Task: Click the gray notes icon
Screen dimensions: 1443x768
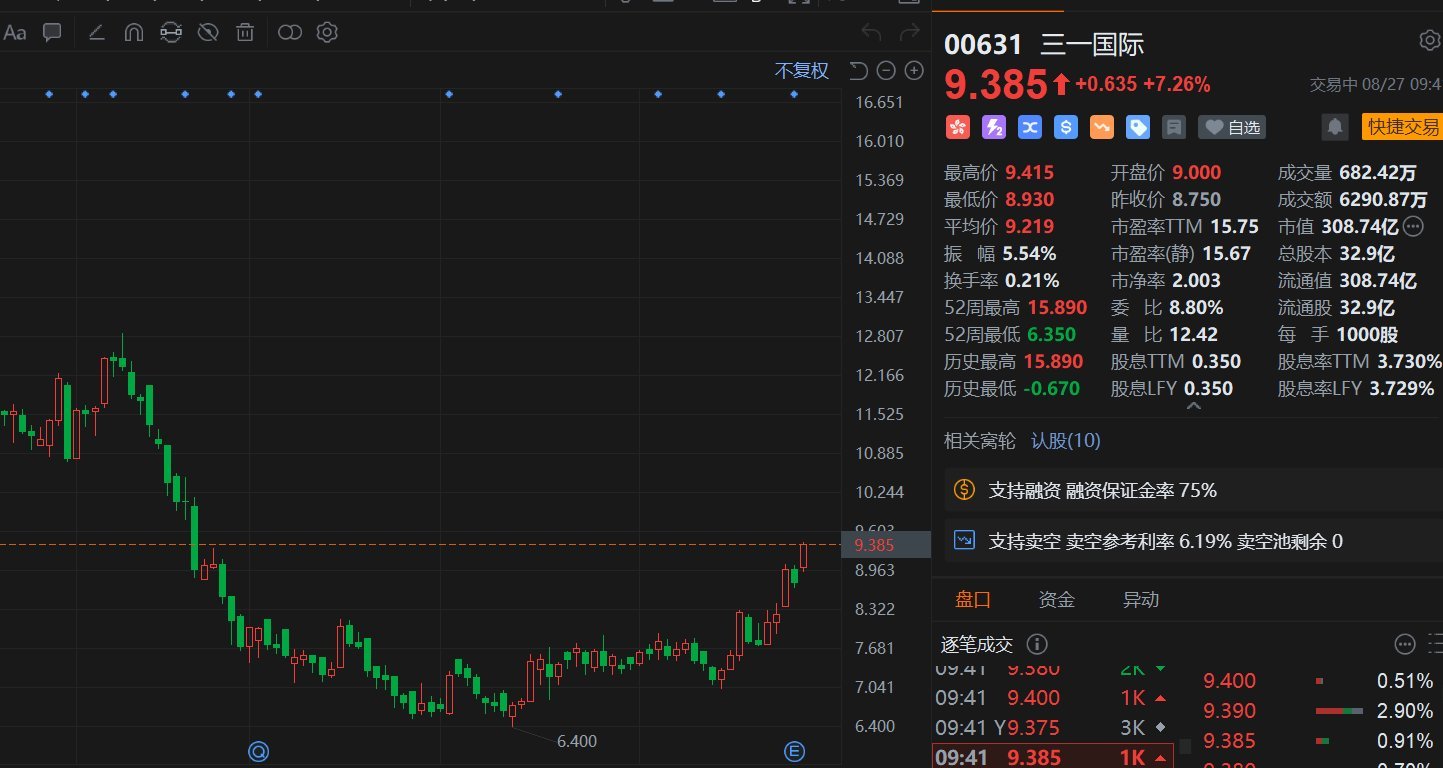Action: (x=1174, y=127)
